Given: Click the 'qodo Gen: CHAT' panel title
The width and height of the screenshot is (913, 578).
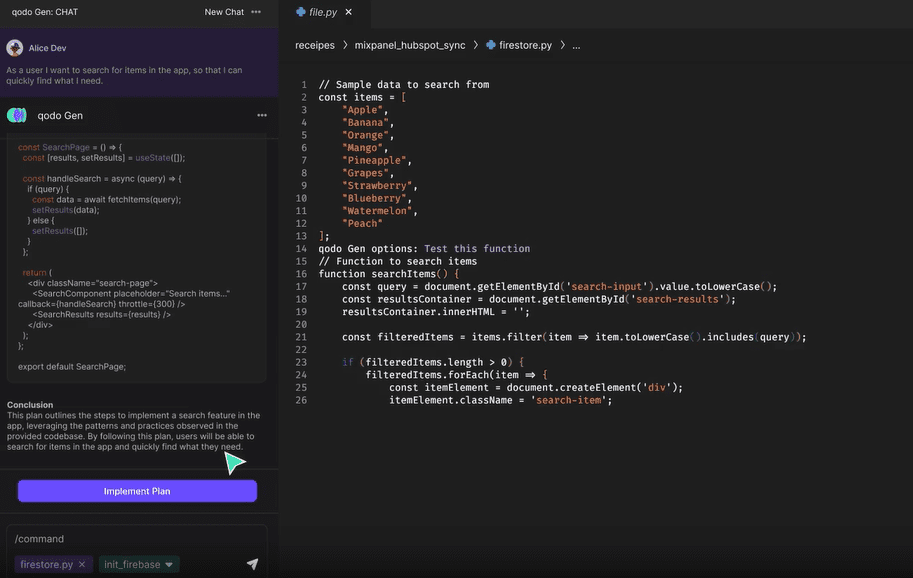Looking at the screenshot, I should click(45, 12).
